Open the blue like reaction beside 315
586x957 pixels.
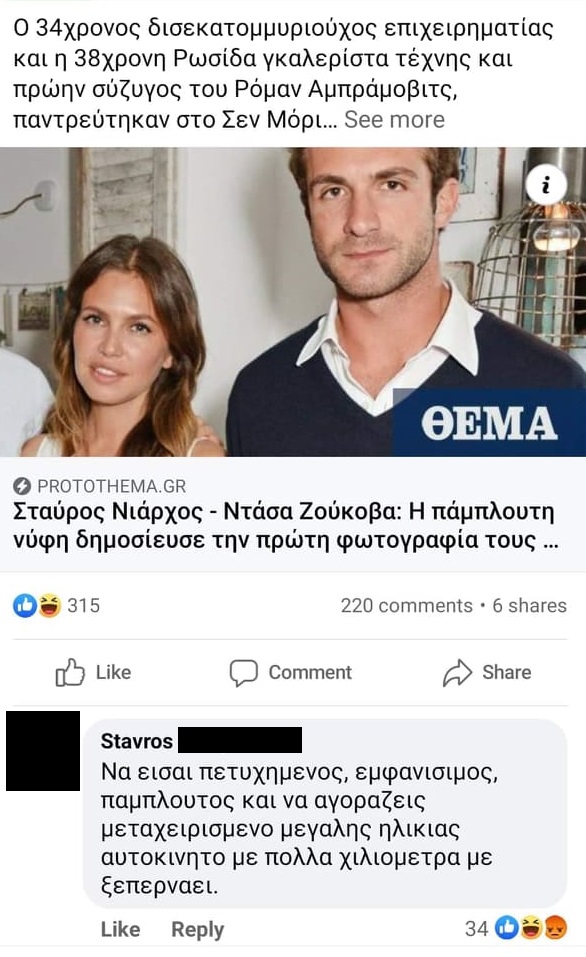25,605
